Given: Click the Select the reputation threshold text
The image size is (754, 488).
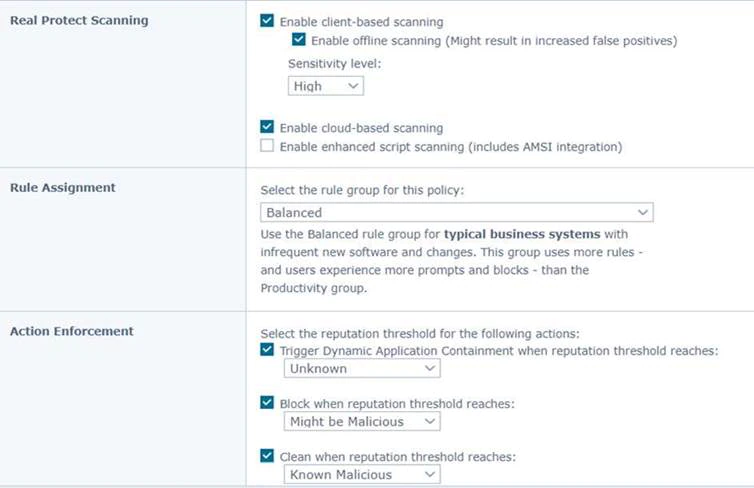Looking at the screenshot, I should point(420,334).
